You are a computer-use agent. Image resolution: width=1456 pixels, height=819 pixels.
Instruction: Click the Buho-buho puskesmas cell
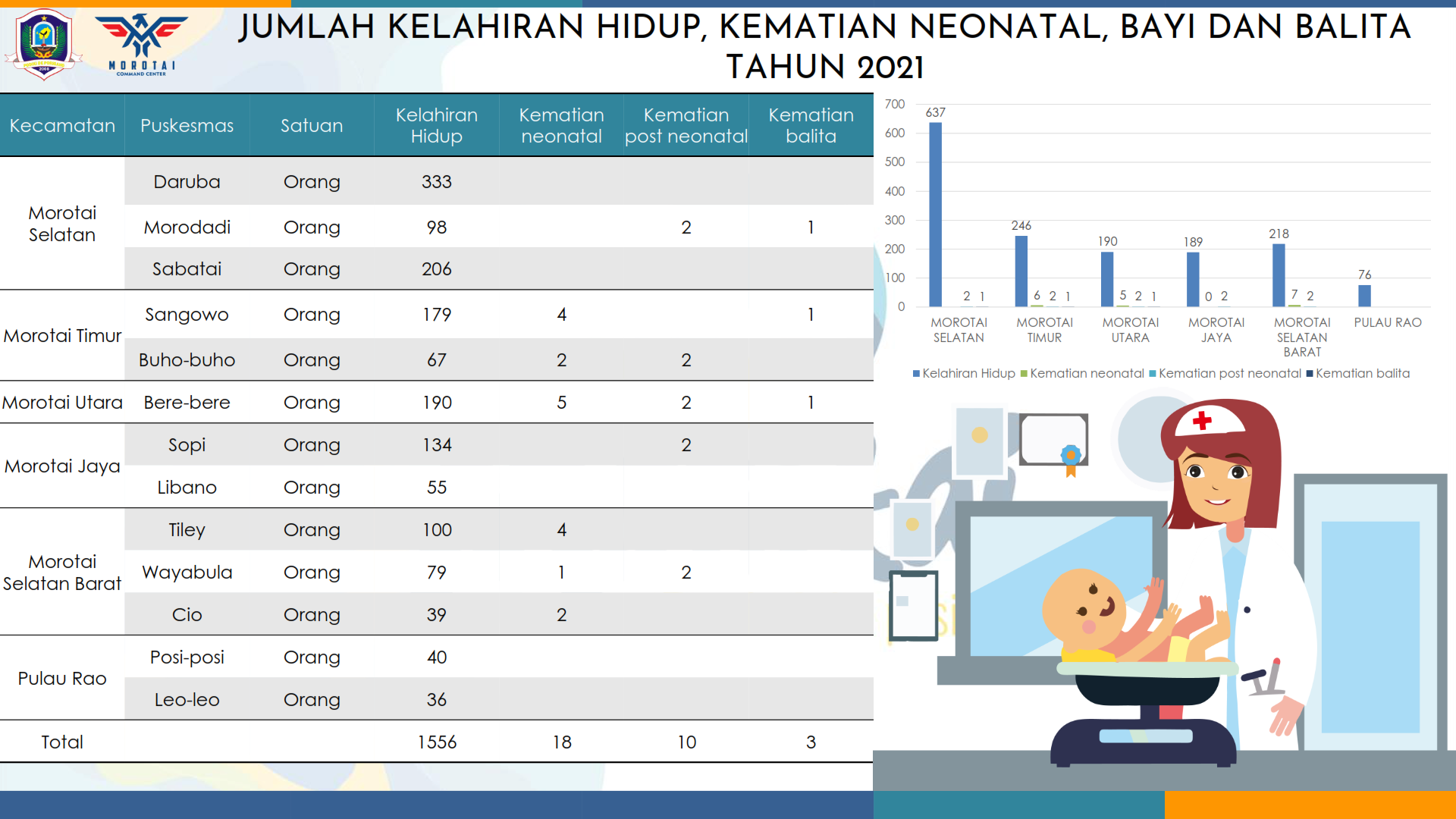click(x=187, y=359)
